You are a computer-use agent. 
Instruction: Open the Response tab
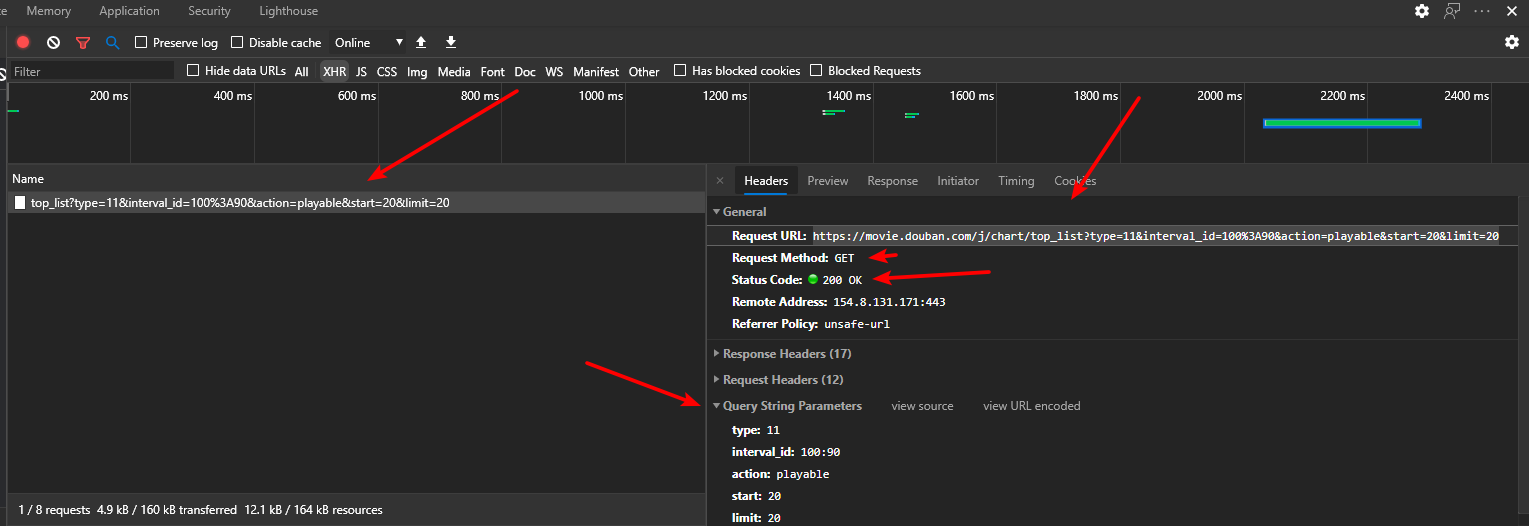893,181
